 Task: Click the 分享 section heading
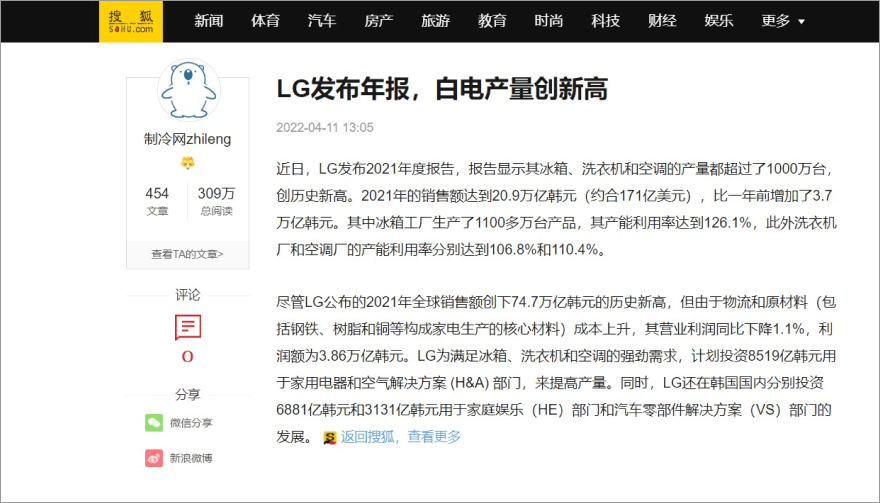[x=187, y=395]
